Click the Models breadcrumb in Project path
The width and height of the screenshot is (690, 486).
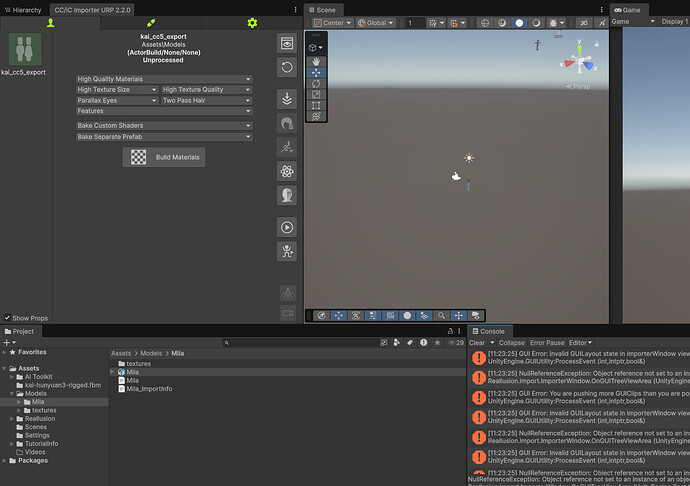tap(151, 353)
